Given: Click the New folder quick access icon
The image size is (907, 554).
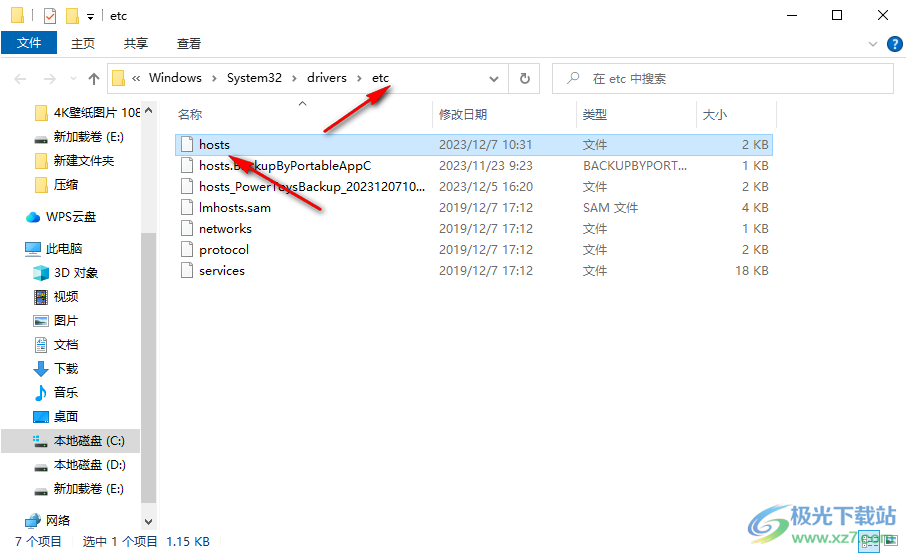Looking at the screenshot, I should [x=72, y=16].
